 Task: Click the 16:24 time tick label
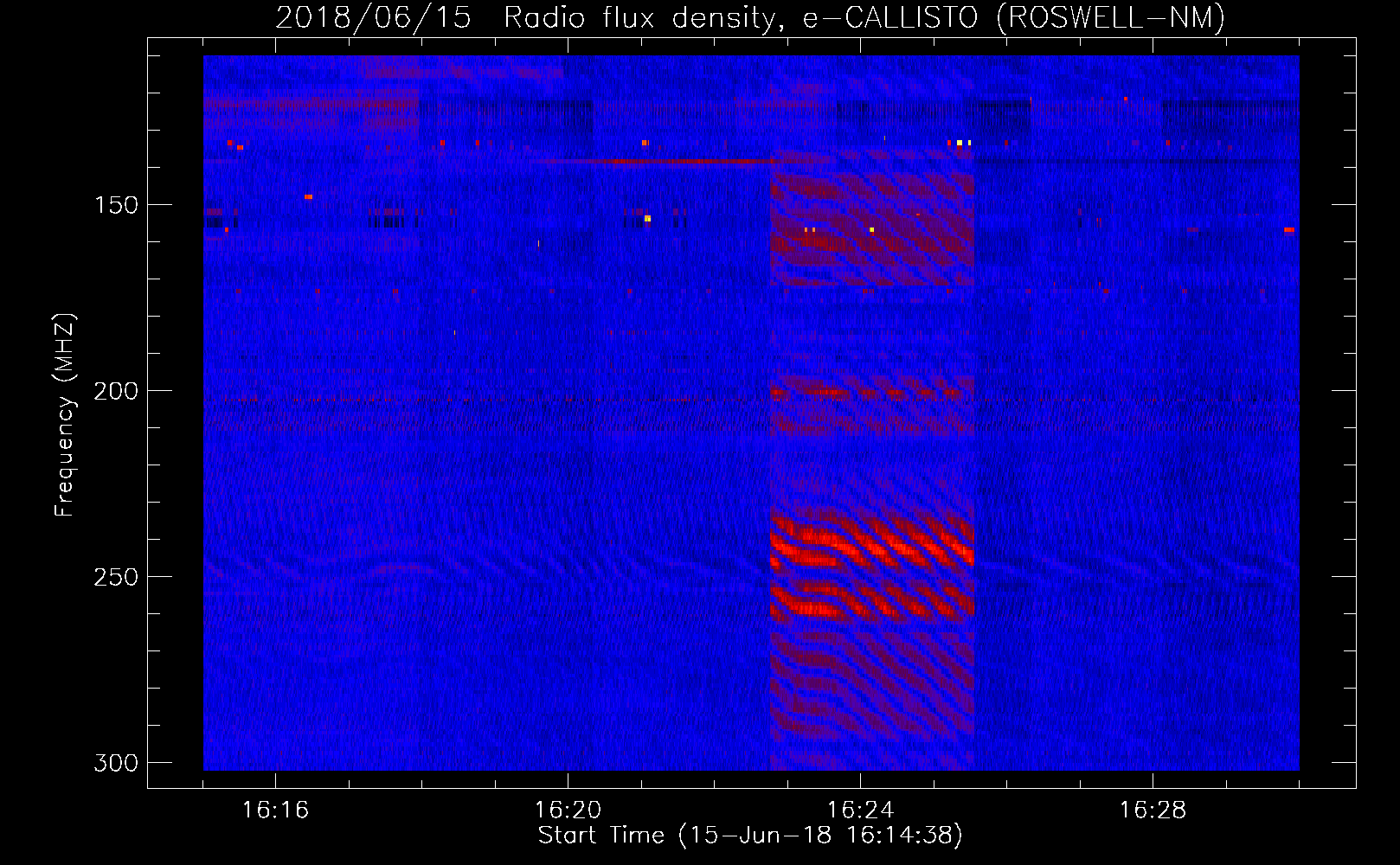[x=860, y=811]
